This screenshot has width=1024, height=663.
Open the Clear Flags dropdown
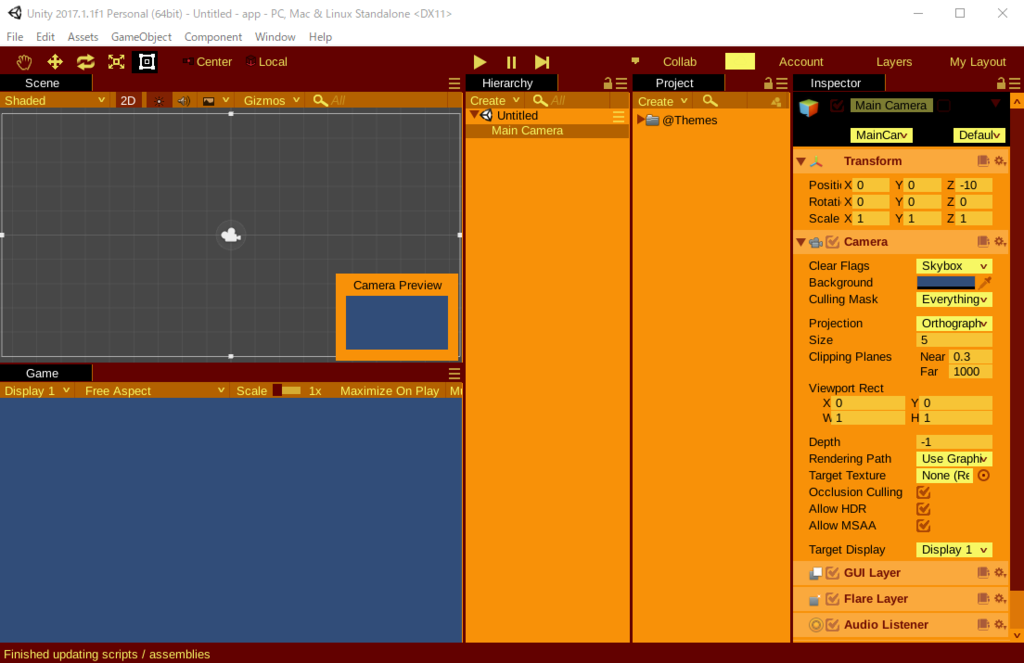click(953, 265)
